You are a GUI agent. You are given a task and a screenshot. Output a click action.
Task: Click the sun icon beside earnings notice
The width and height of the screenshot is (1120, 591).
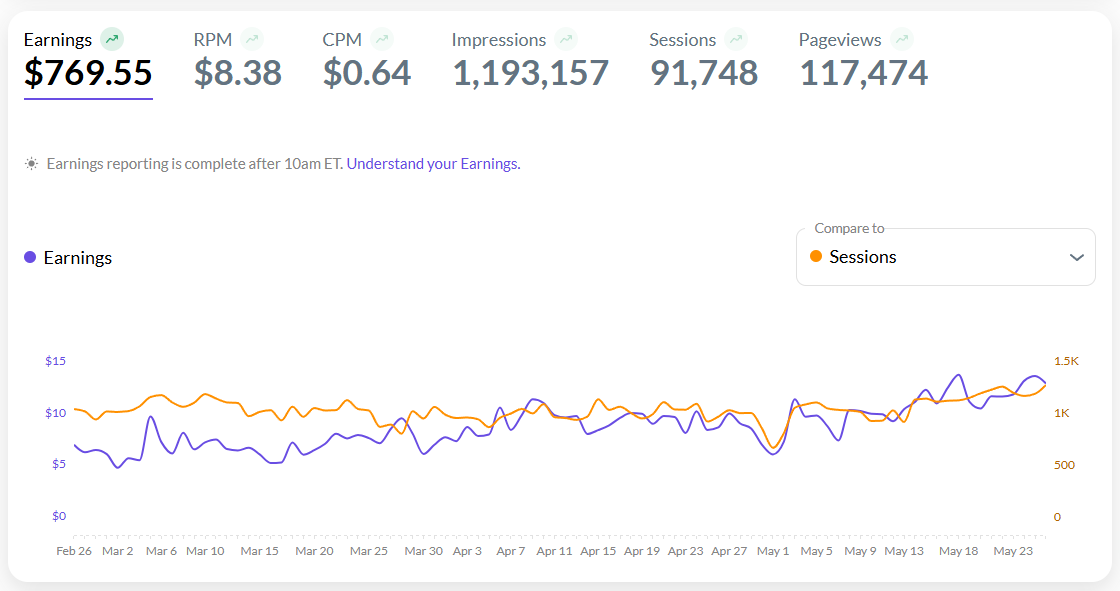(32, 164)
